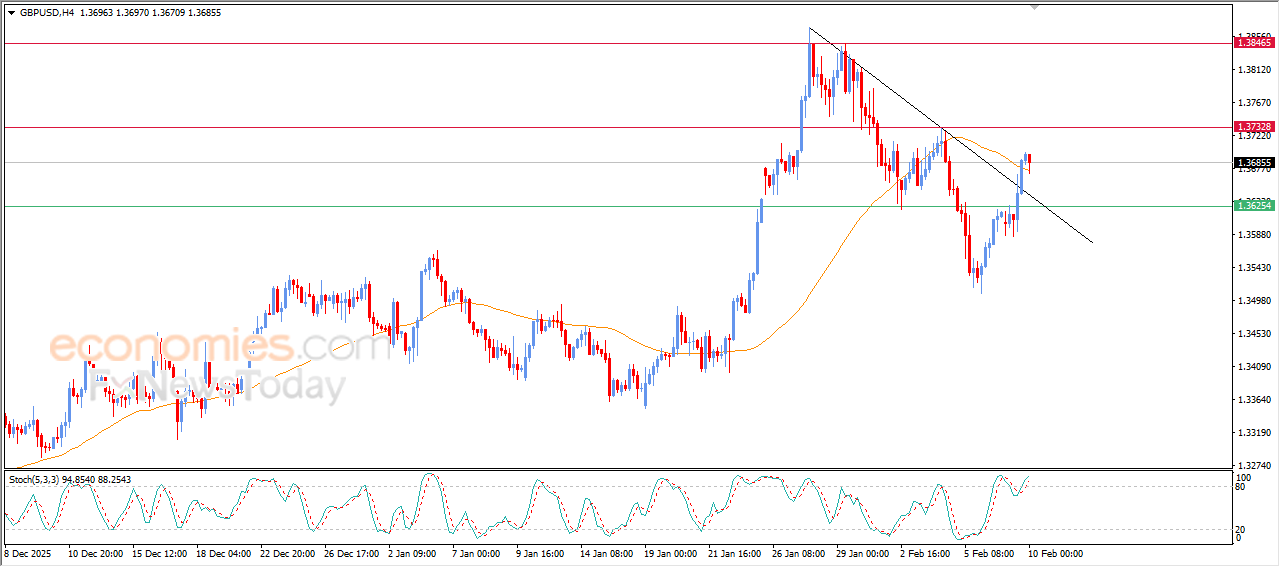Click the 1.34530 price axis label
1280x567 pixels.
[1253, 334]
